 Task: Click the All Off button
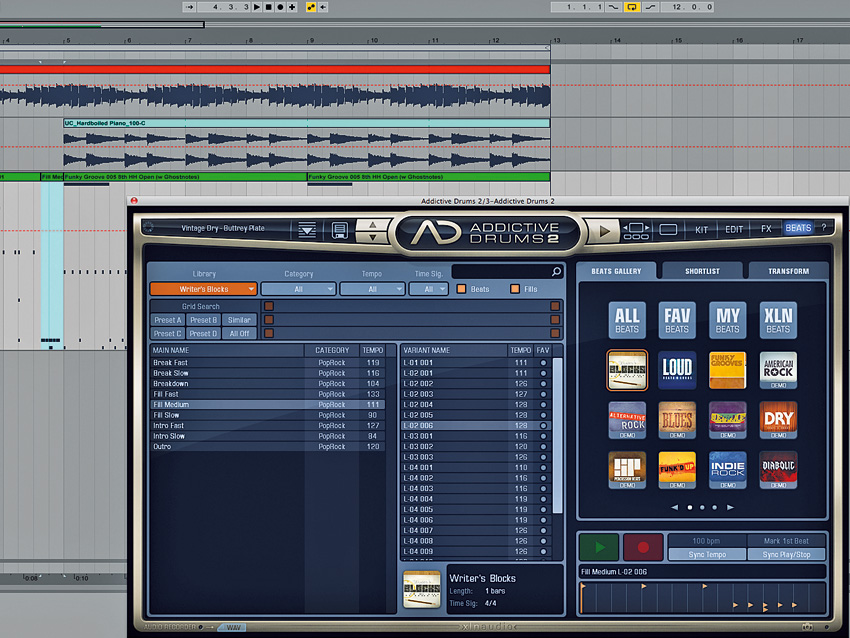239,333
